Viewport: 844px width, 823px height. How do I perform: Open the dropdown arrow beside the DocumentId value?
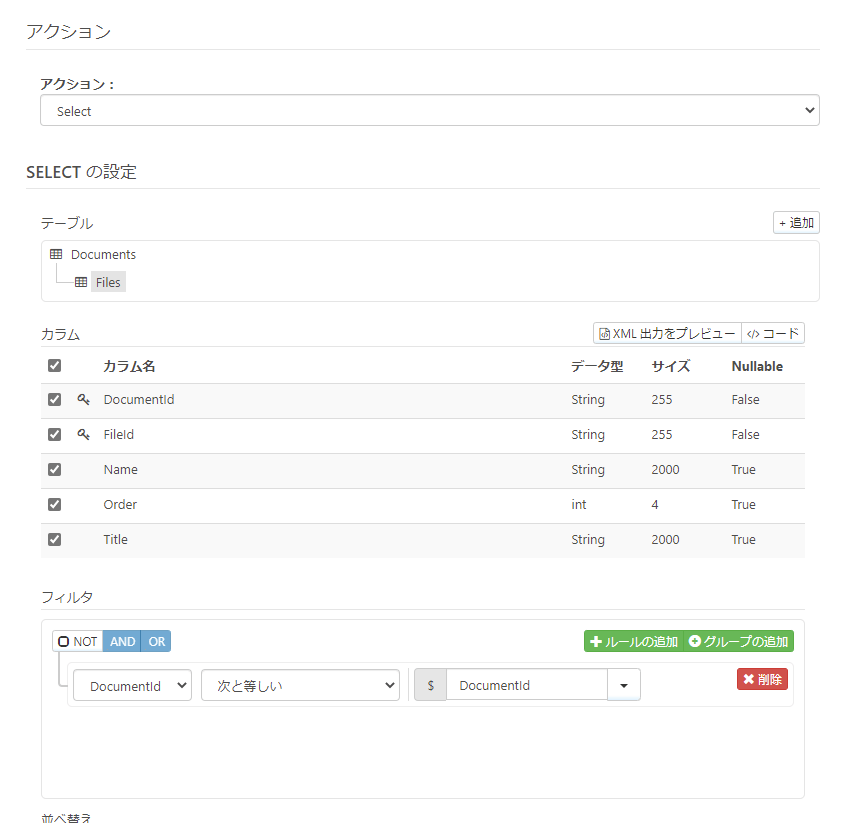point(623,685)
